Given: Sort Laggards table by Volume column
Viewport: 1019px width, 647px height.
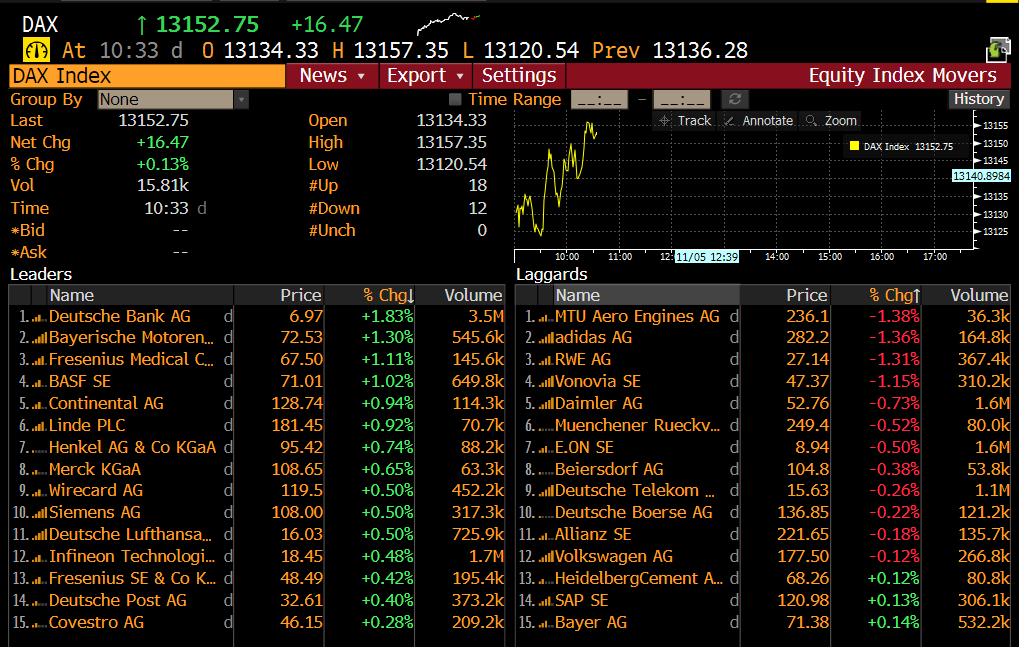Looking at the screenshot, I should tap(978, 295).
